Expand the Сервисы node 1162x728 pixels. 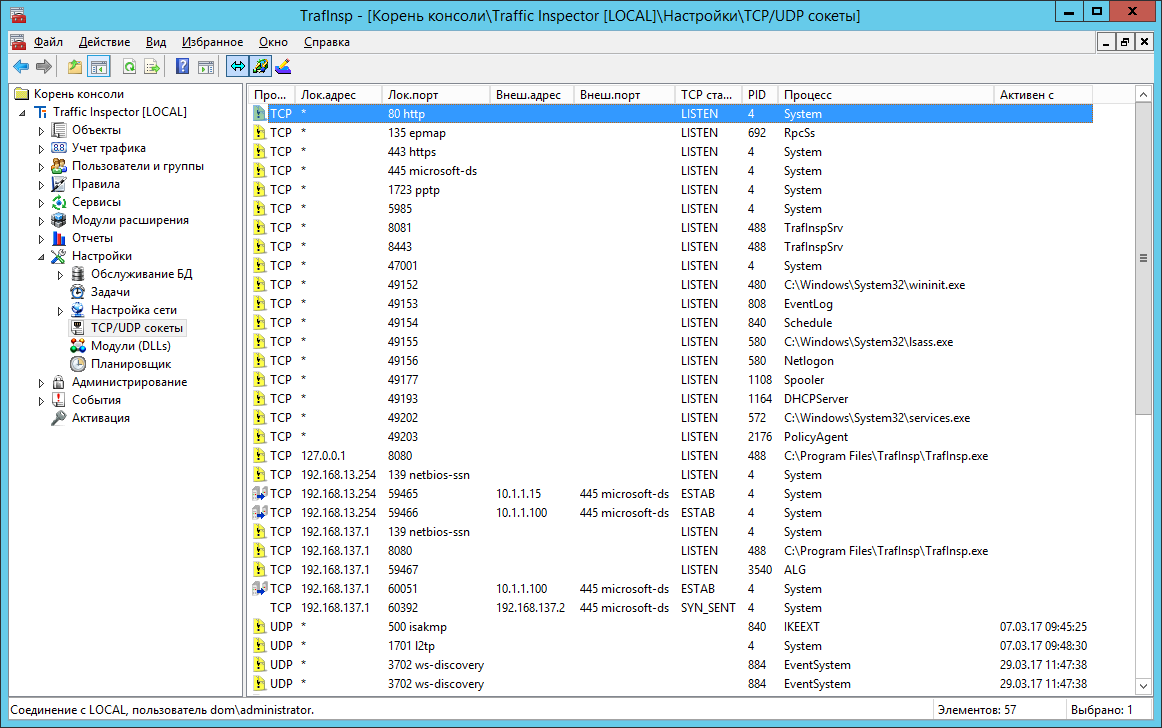coord(42,202)
